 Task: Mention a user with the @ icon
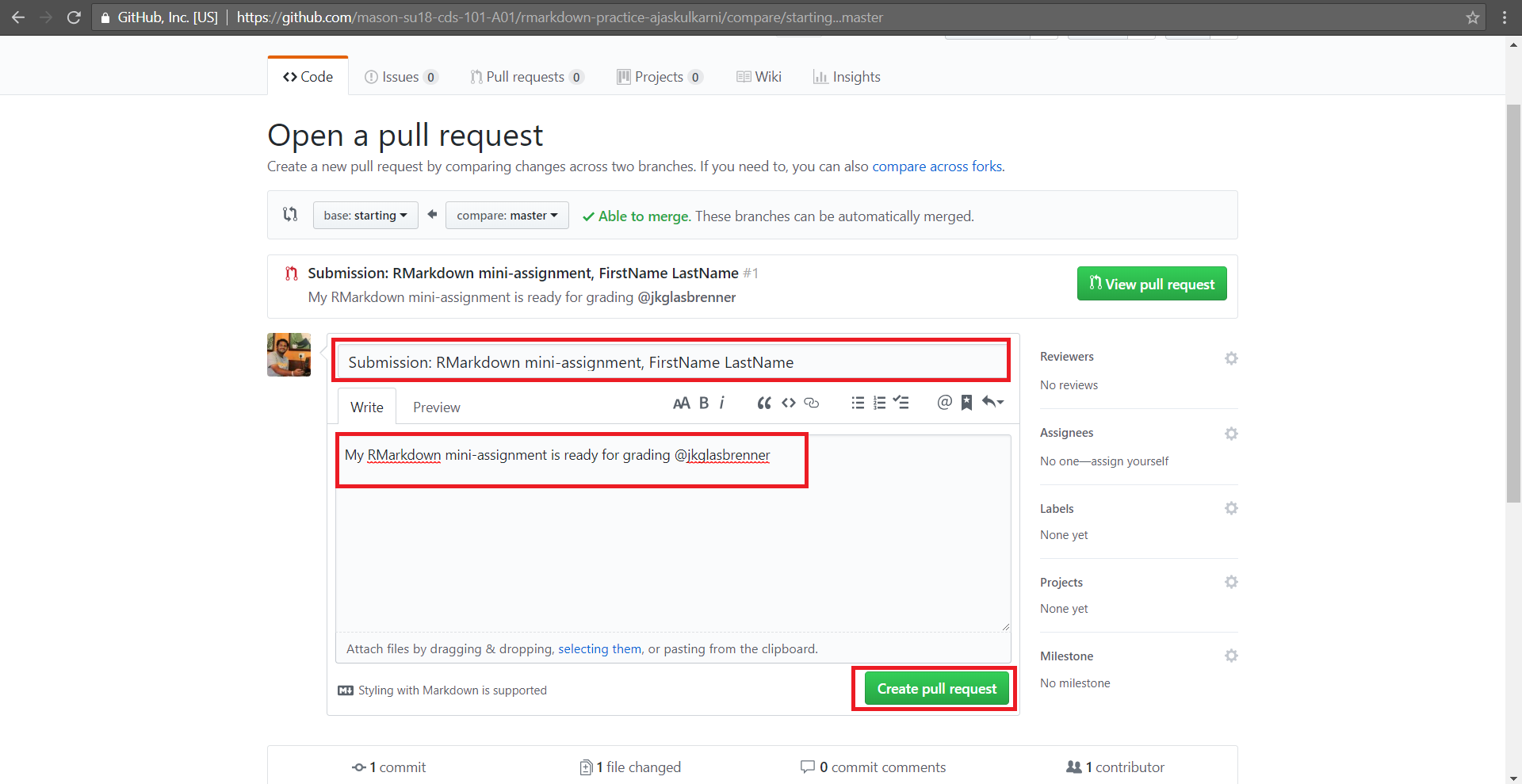pos(943,403)
